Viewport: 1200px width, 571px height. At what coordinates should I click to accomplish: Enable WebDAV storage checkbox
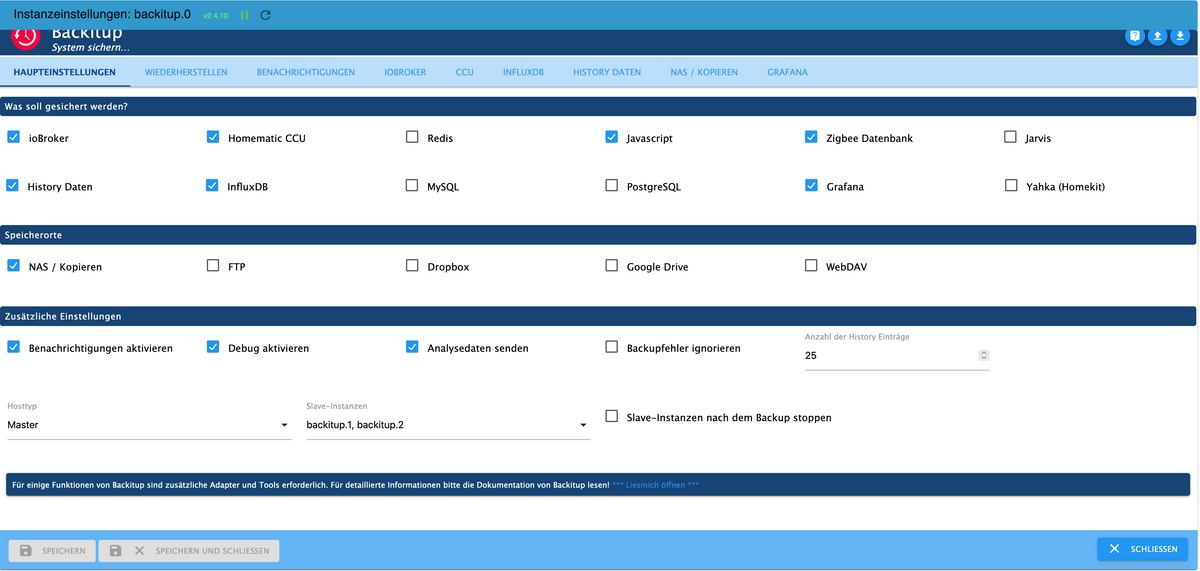coord(811,266)
